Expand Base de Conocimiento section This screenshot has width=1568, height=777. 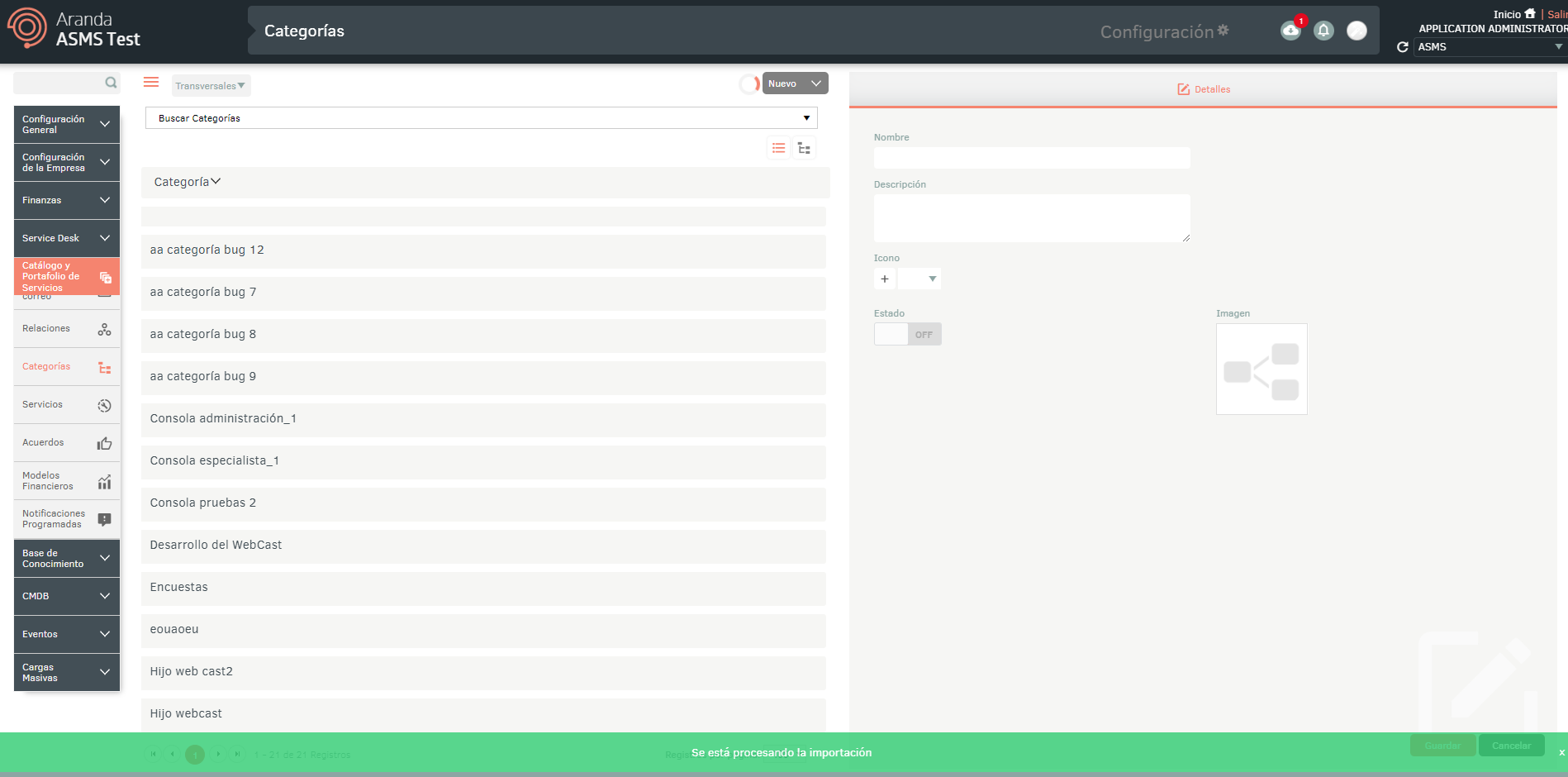click(x=67, y=558)
